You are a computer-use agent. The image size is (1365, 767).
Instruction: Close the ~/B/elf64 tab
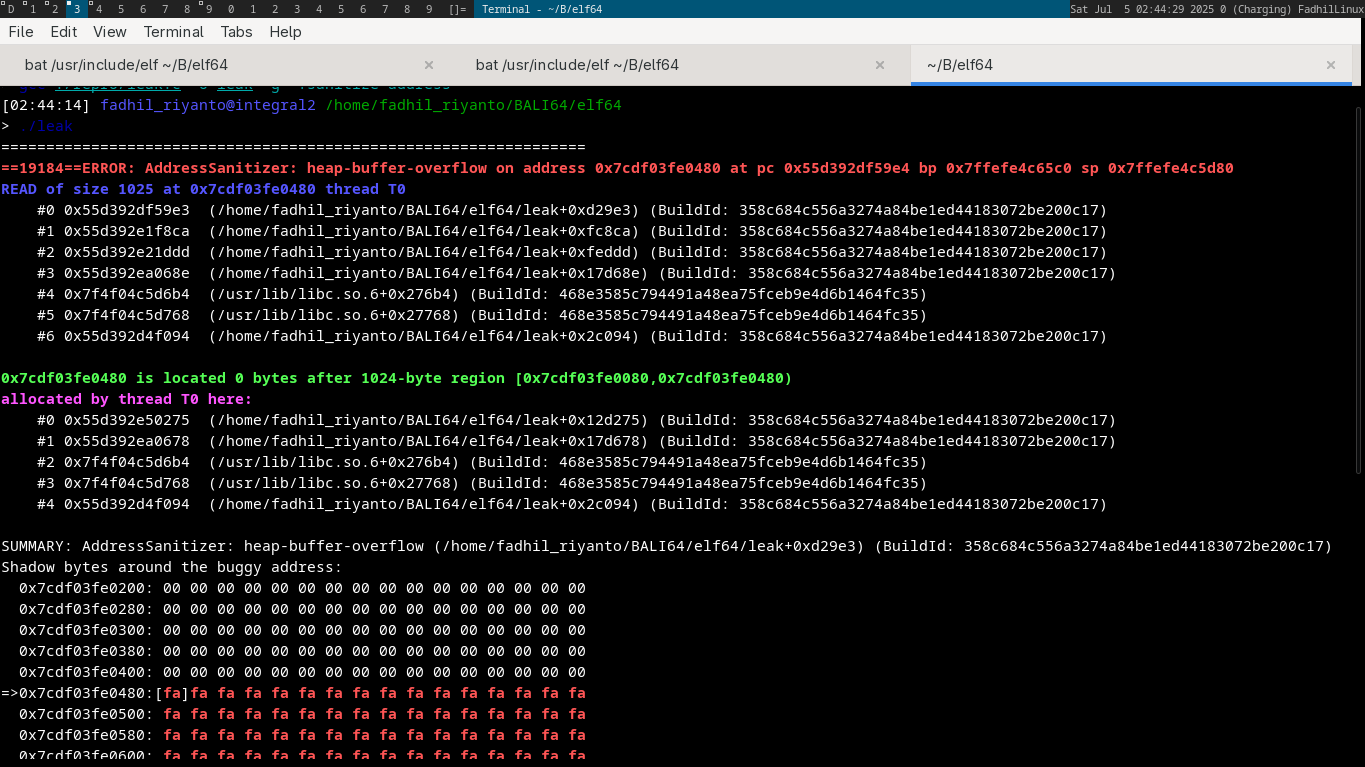coord(1331,65)
